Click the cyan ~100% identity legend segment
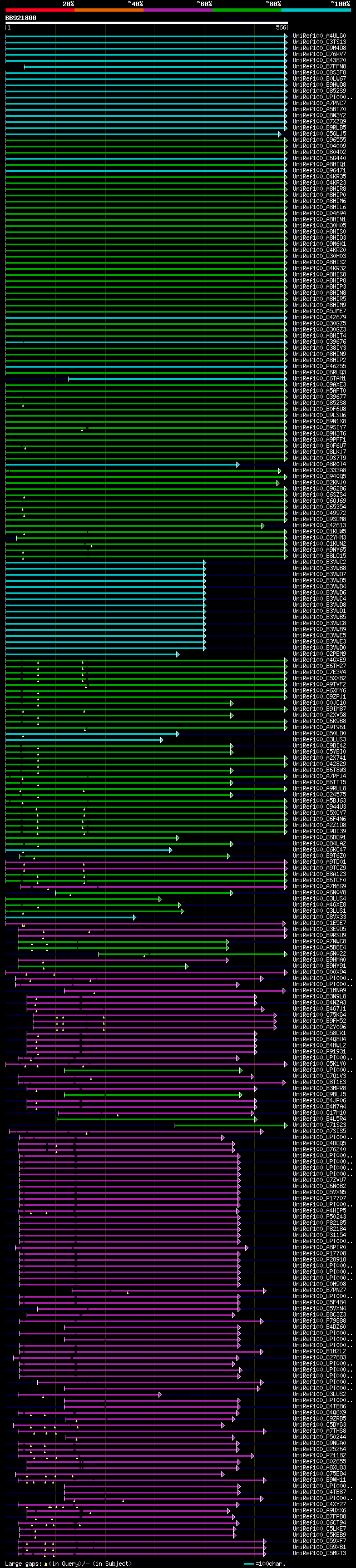This screenshot has width=356, height=1568. 316,10
